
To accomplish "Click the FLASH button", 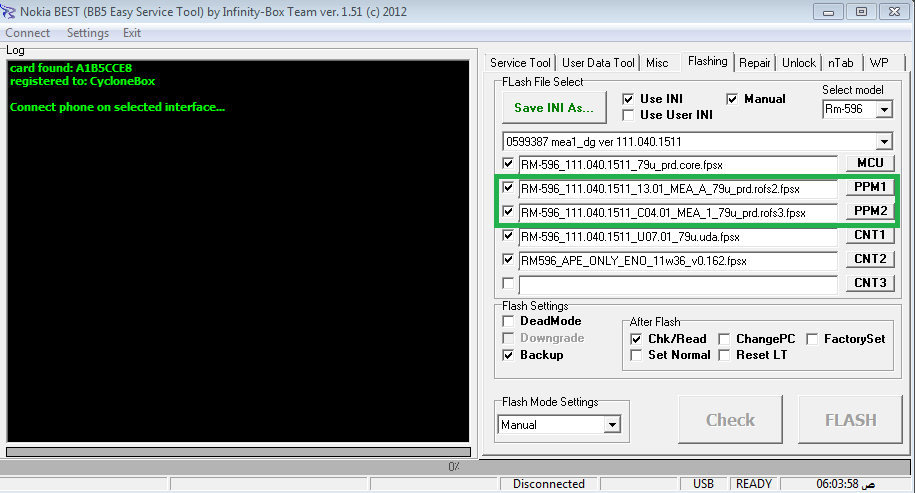I will [850, 419].
